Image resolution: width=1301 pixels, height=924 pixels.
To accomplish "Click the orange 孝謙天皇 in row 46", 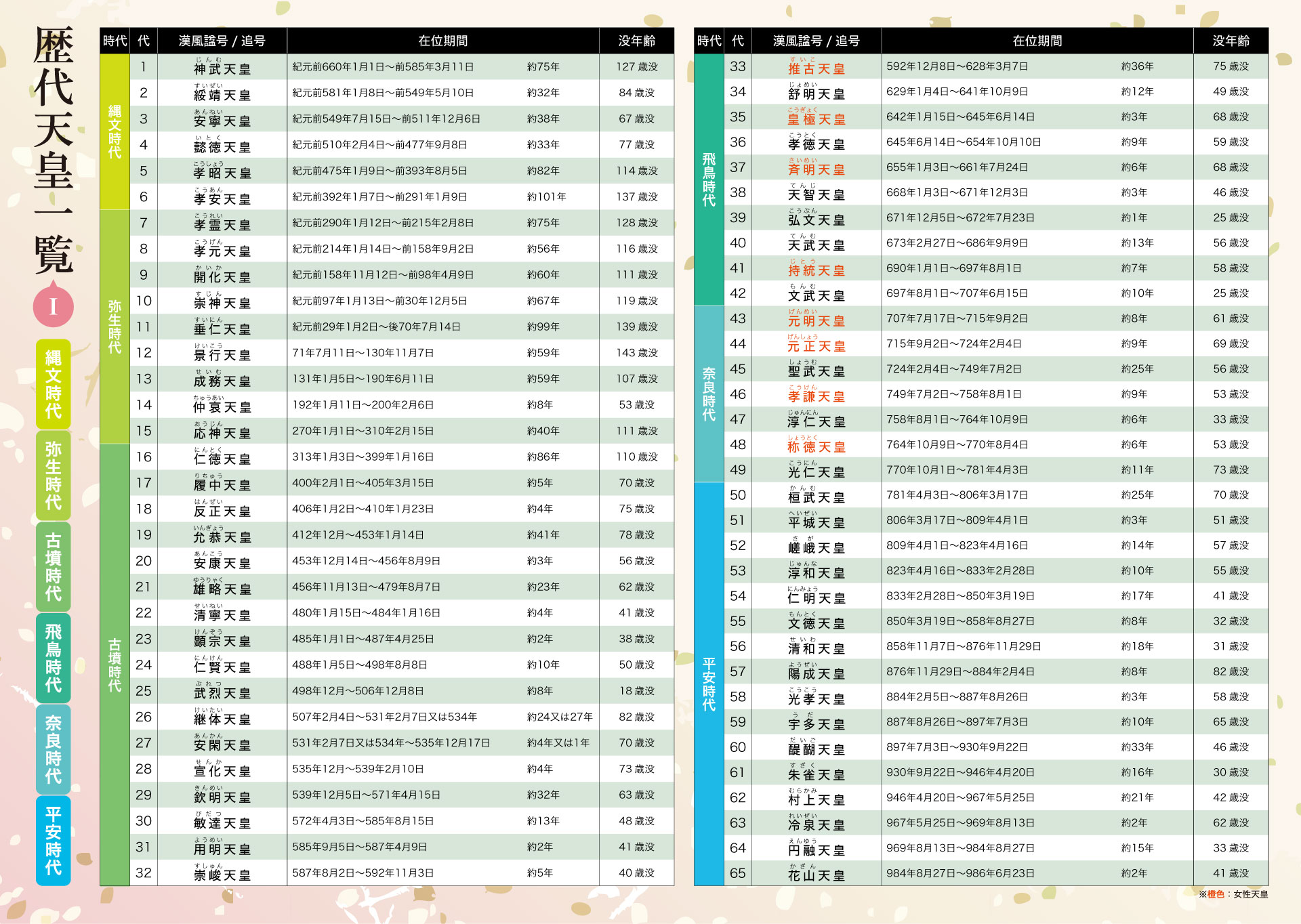I will pyautogui.click(x=817, y=397).
